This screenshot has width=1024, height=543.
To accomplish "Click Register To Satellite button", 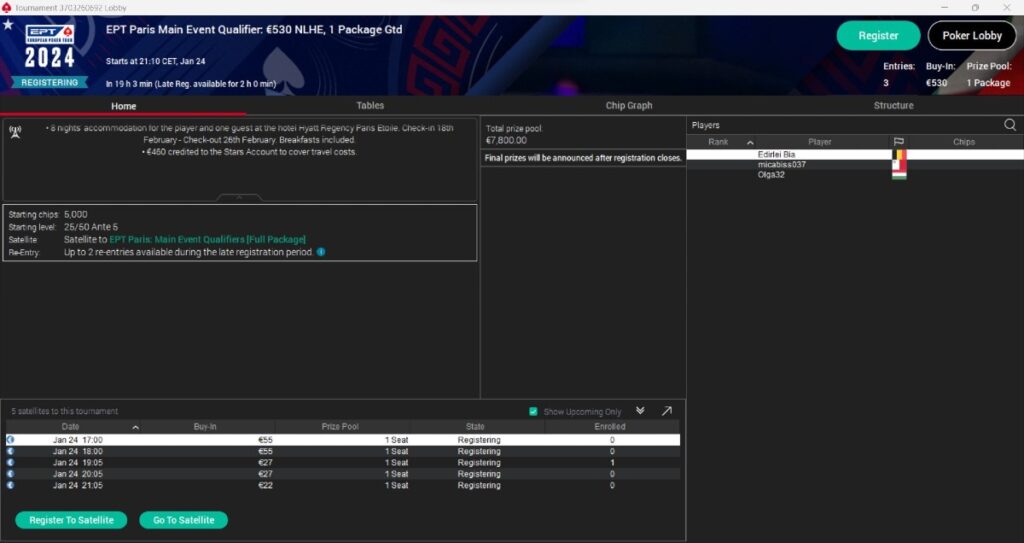I will 71,520.
